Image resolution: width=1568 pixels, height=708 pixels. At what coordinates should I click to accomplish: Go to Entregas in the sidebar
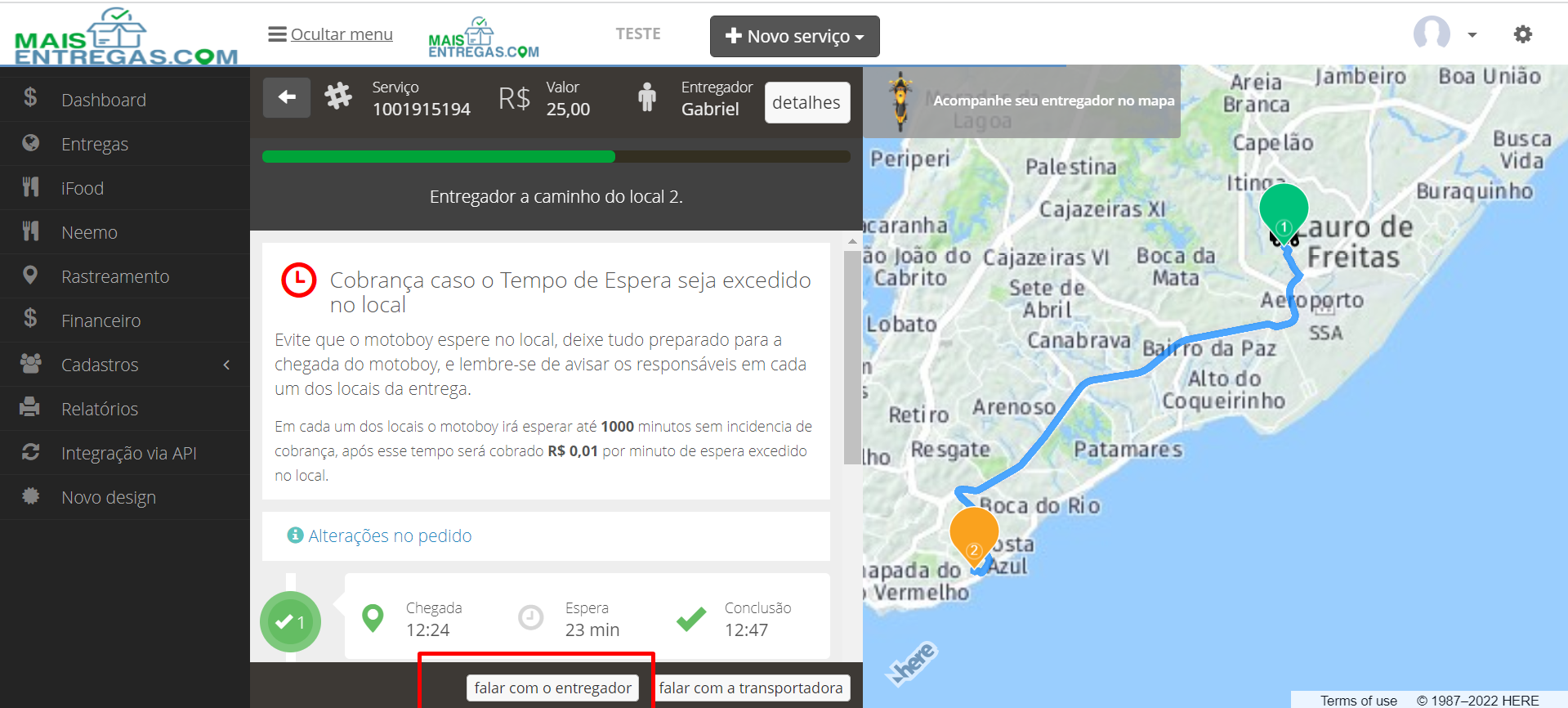(125, 144)
